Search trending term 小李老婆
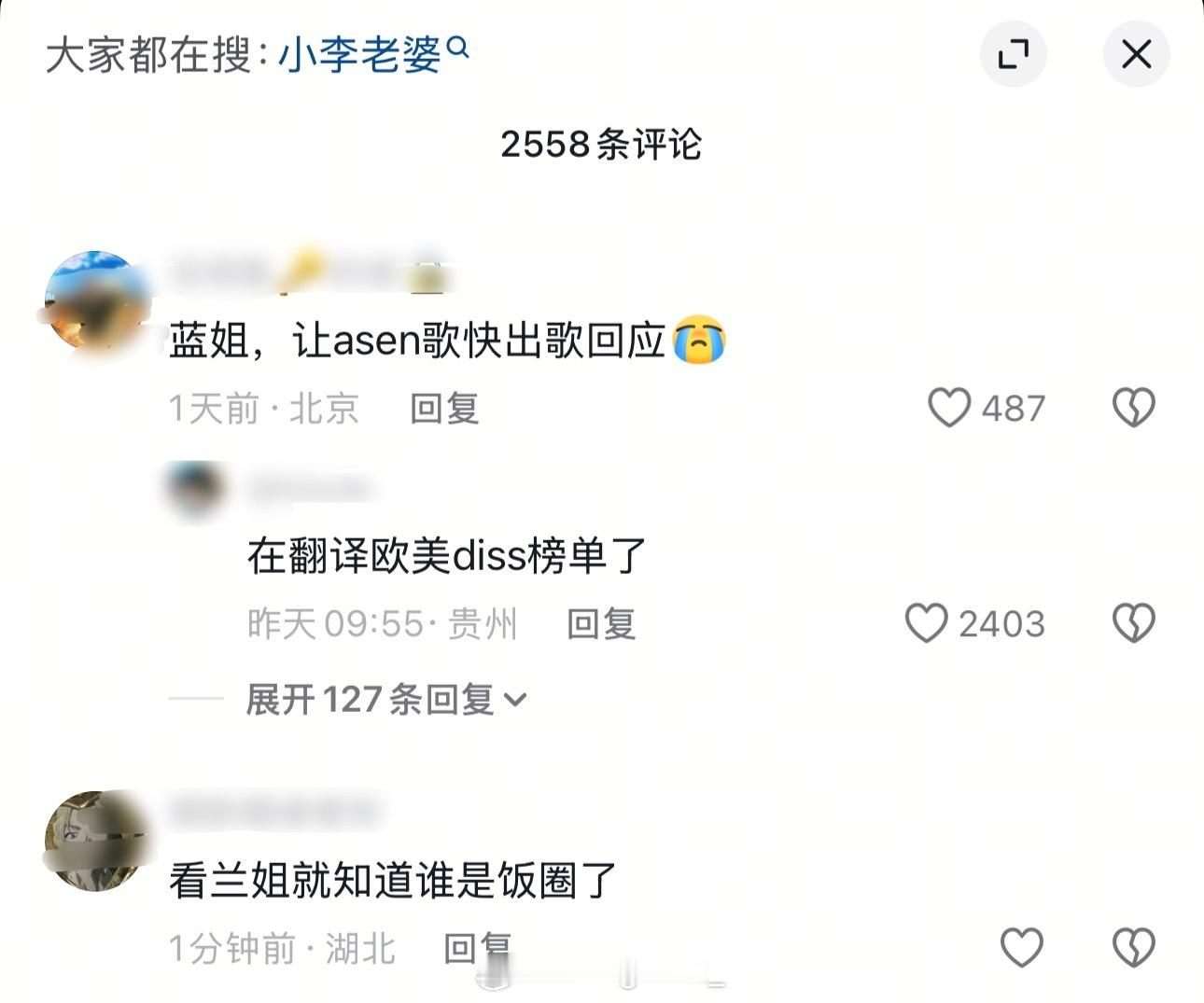 (x=359, y=55)
